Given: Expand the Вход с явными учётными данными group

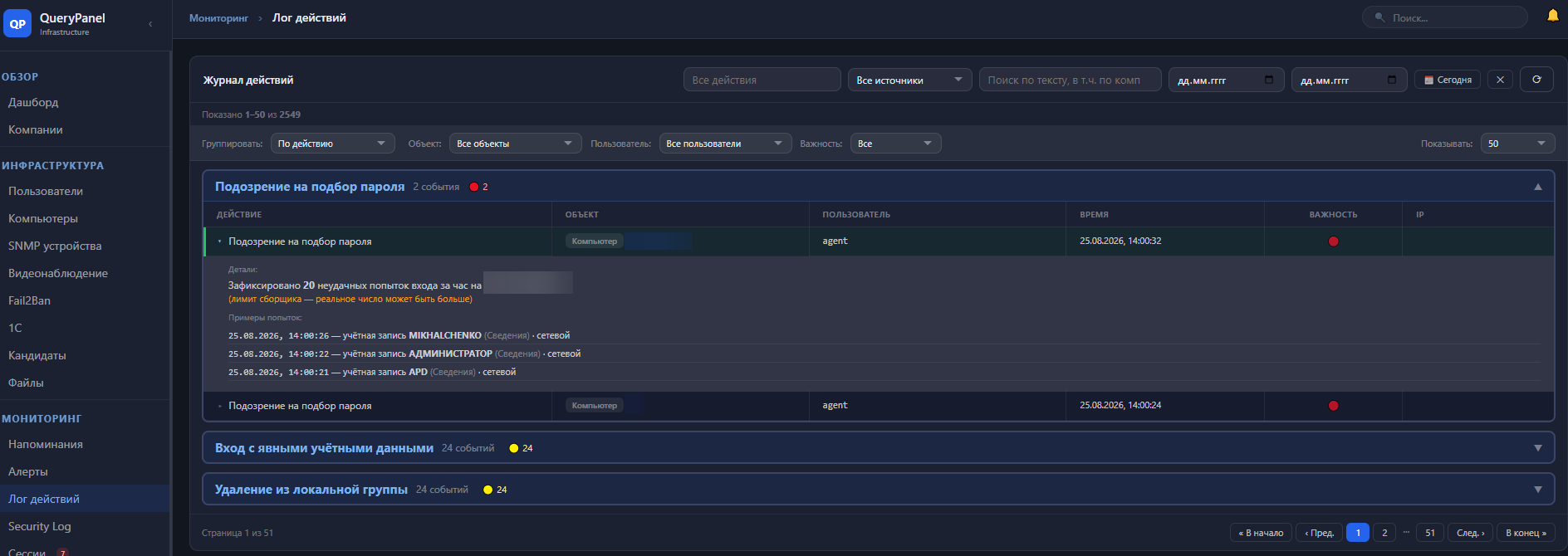Looking at the screenshot, I should (x=1537, y=448).
